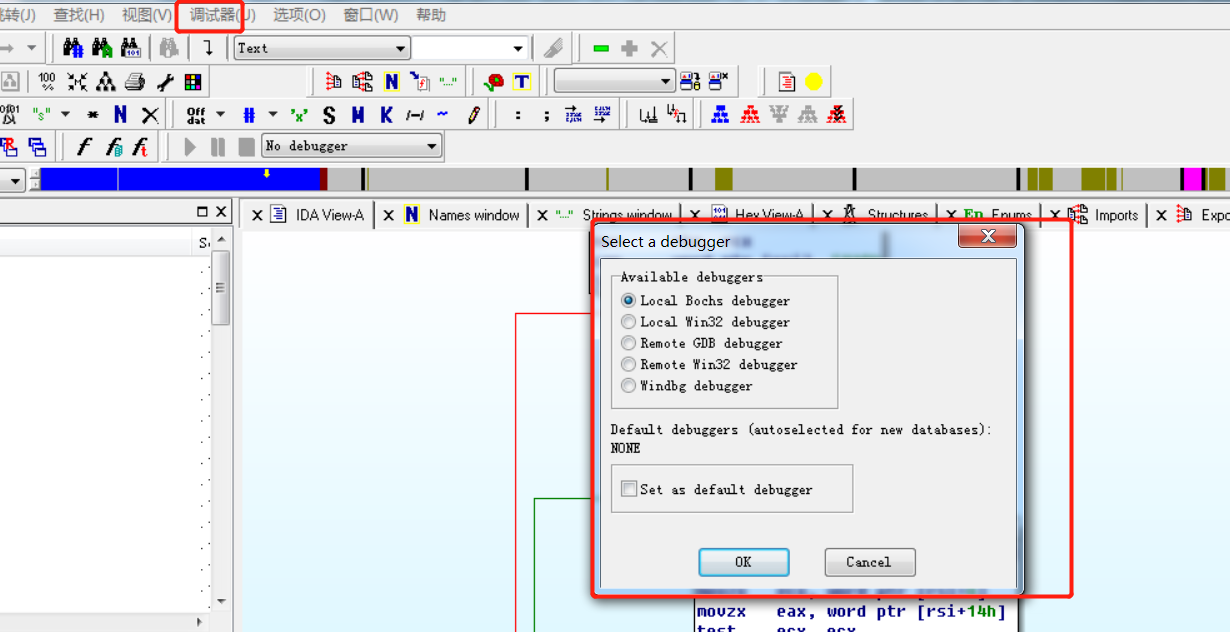Click the blue hash # icon
The width and height of the screenshot is (1230, 632).
(249, 115)
